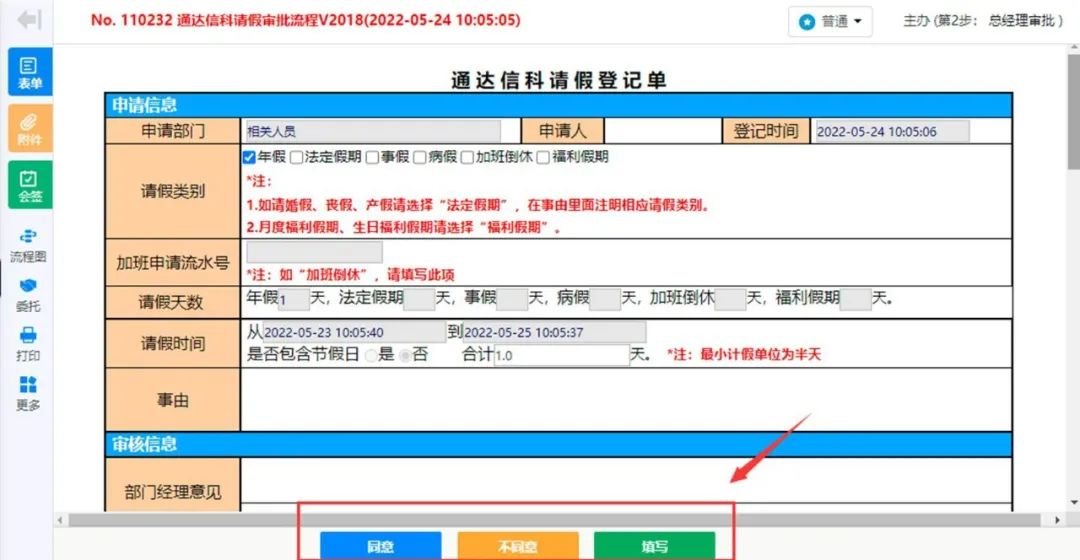The height and width of the screenshot is (560, 1080).
Task: Click the 福利假期 days field
Action: click(856, 300)
